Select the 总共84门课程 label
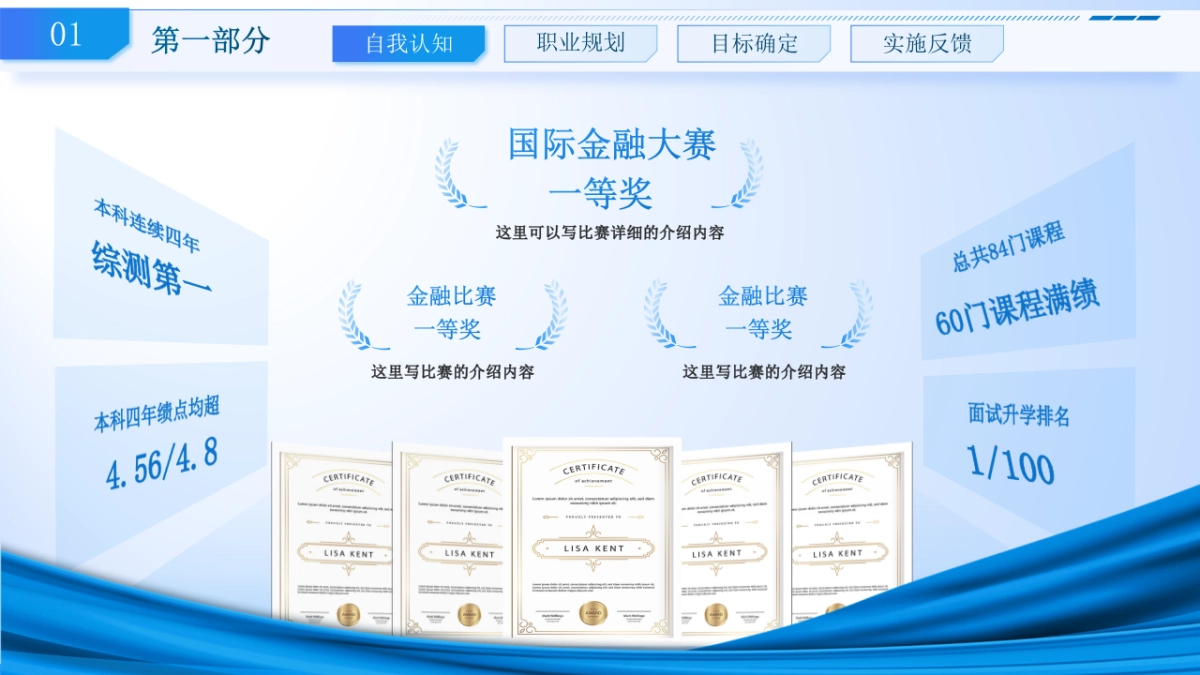The width and height of the screenshot is (1200, 675). (x=1007, y=247)
